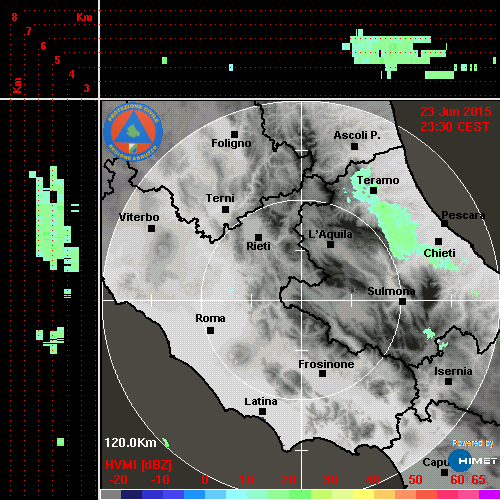This screenshot has width=500, height=500.
Task: Click the radar center crosshair intersection
Action: [x=302, y=300]
